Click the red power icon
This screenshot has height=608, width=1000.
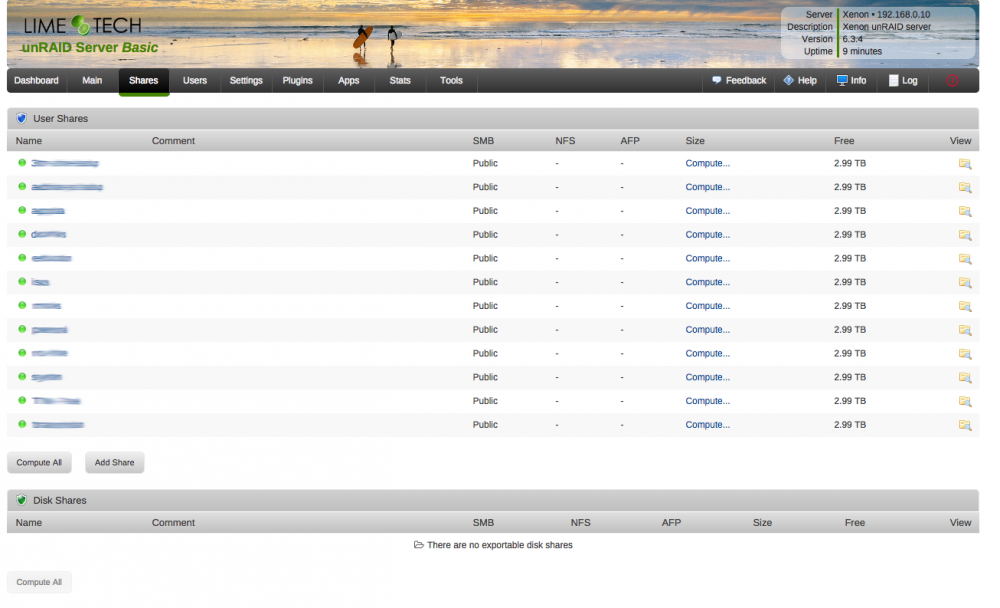[952, 80]
